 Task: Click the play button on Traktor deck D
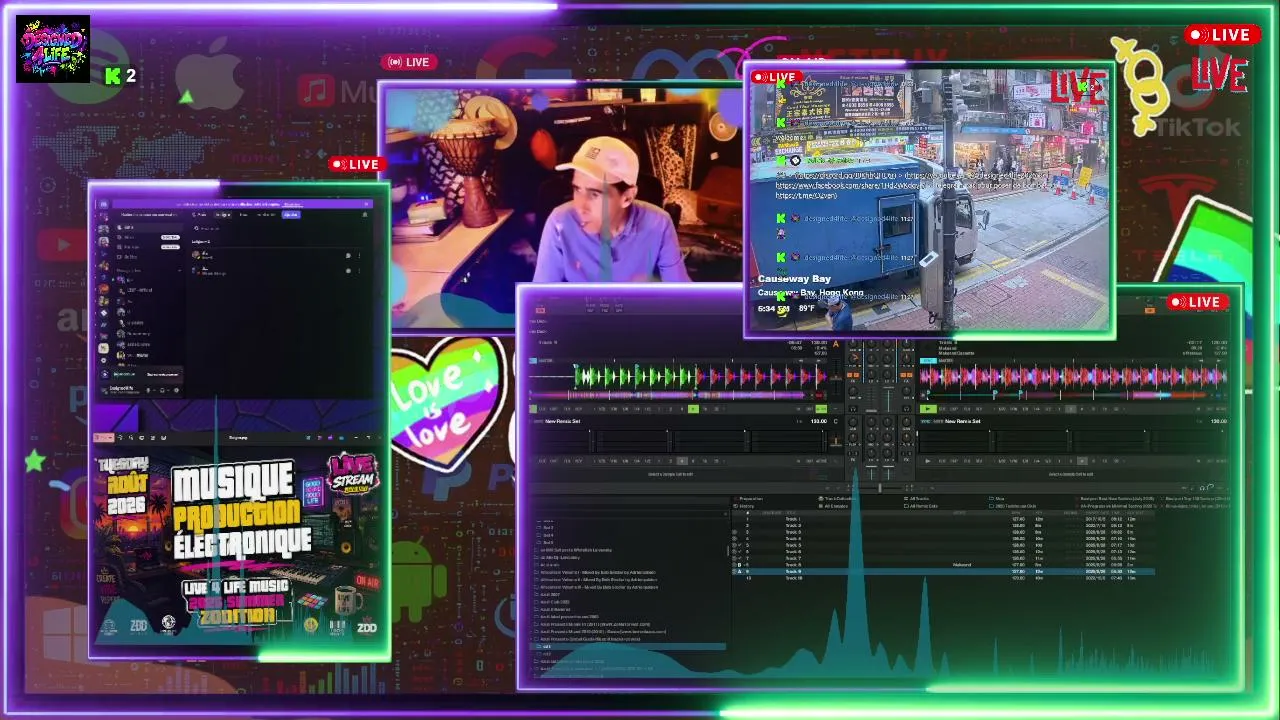tap(927, 461)
